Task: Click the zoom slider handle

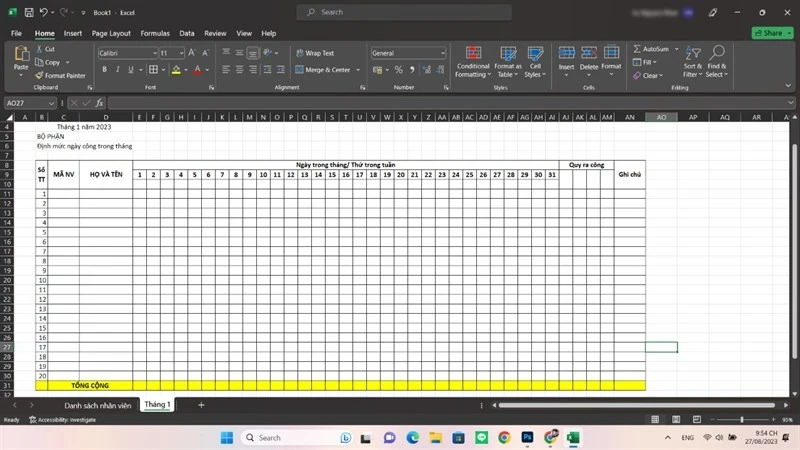Action: tap(742, 419)
